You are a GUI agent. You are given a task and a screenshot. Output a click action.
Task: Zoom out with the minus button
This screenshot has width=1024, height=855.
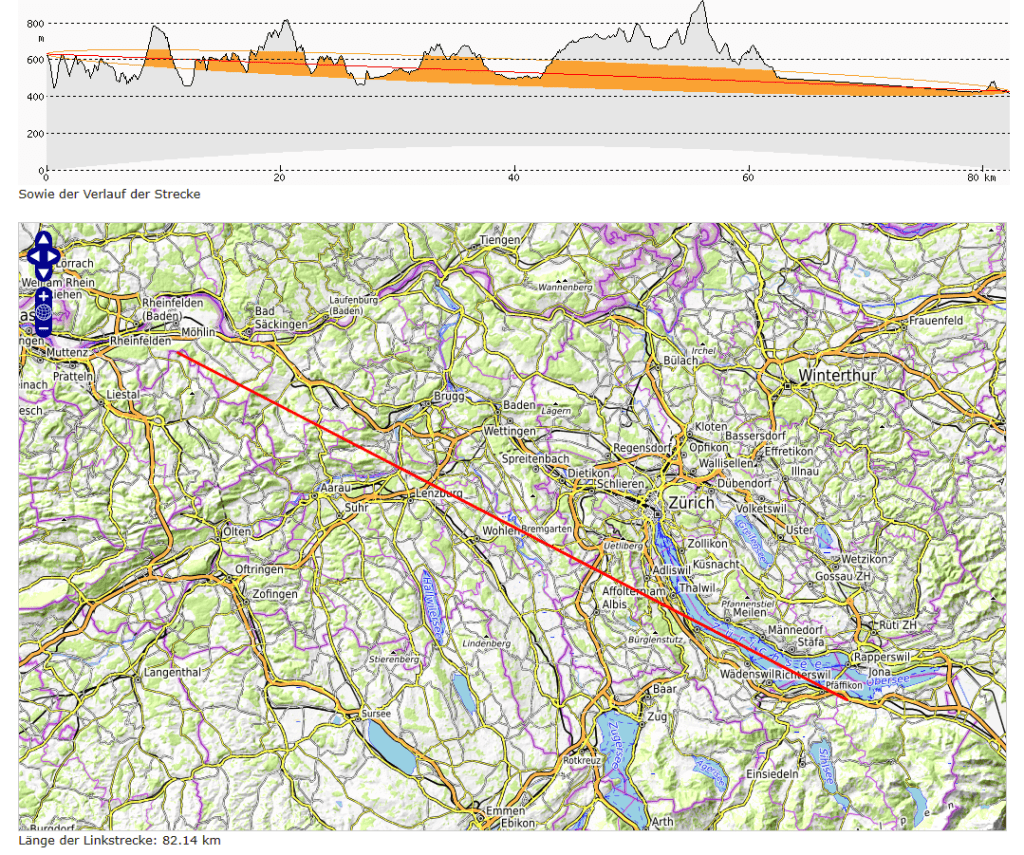coord(43,330)
